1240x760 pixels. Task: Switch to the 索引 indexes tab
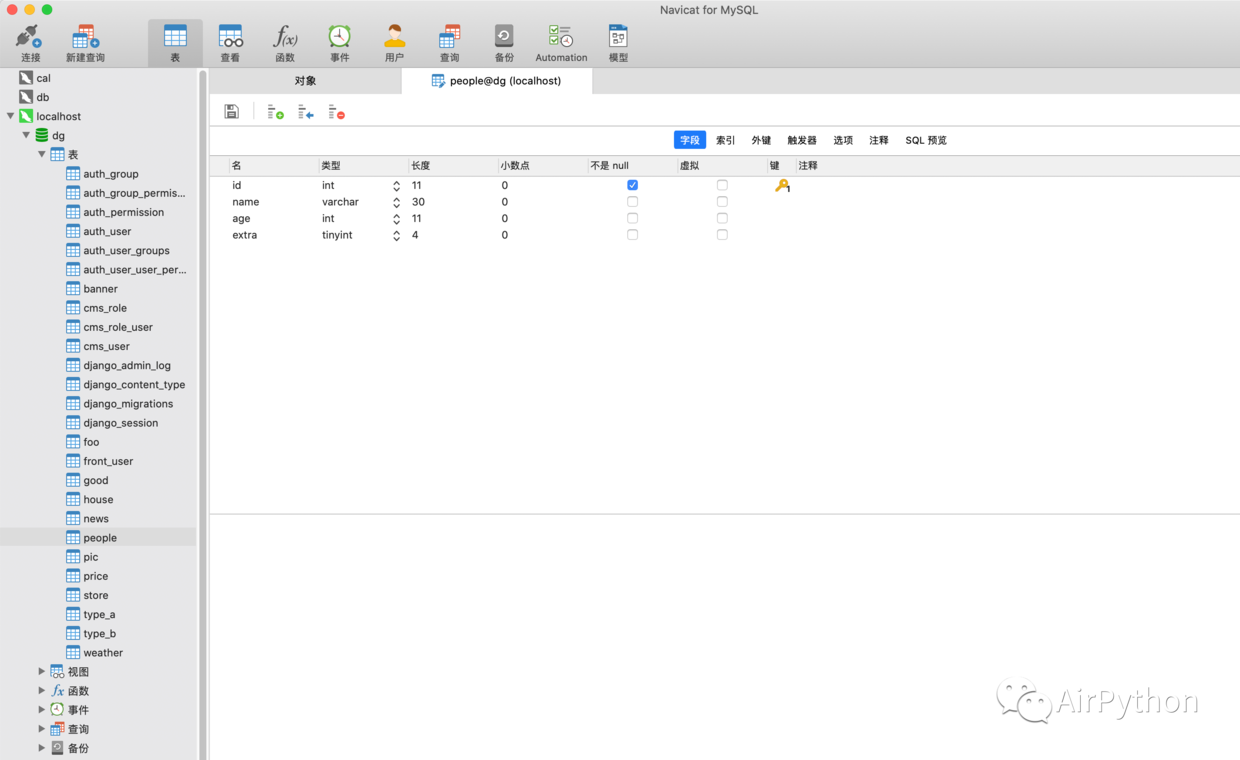tap(726, 140)
